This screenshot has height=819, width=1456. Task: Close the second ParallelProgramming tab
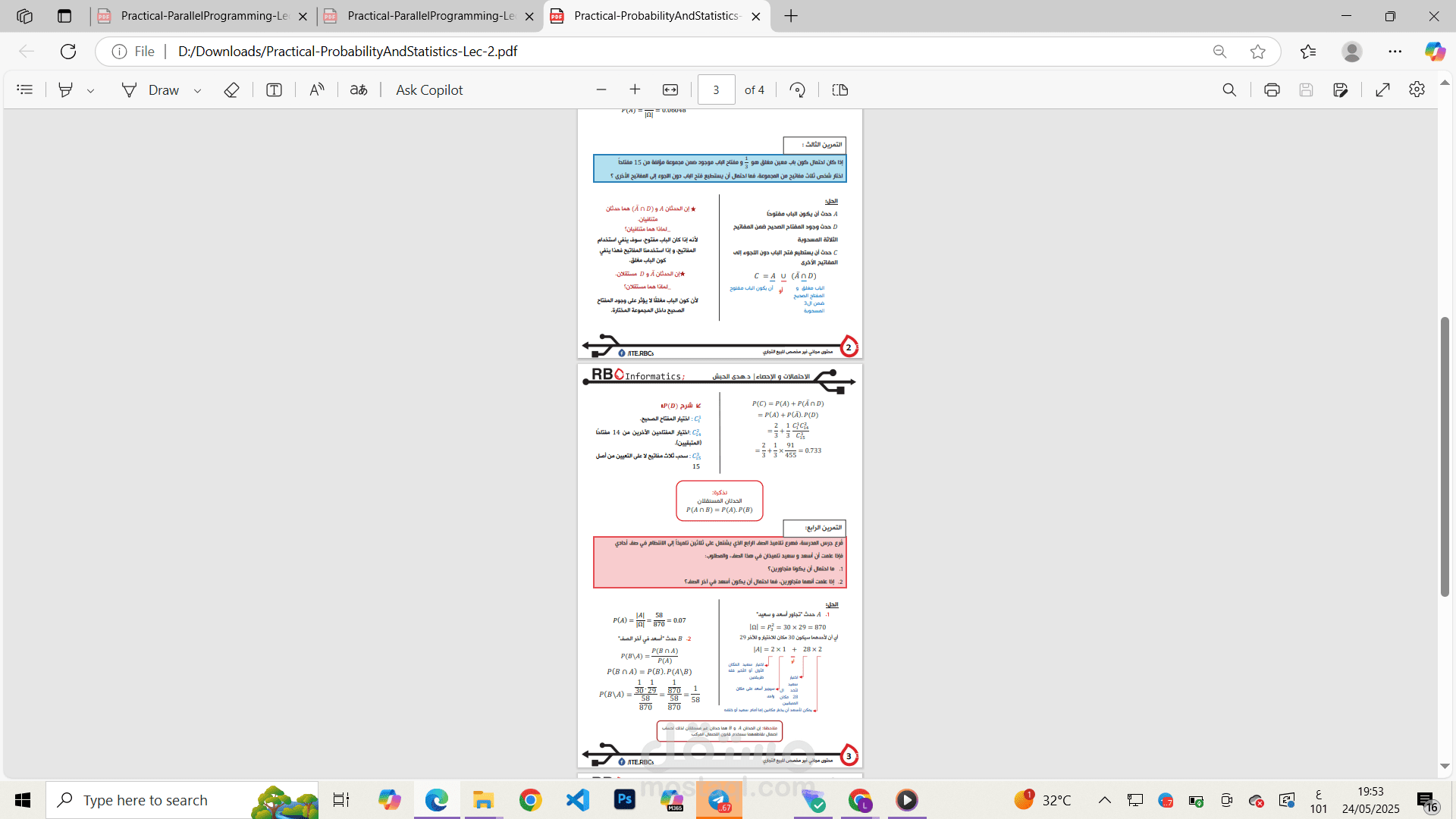pyautogui.click(x=529, y=16)
